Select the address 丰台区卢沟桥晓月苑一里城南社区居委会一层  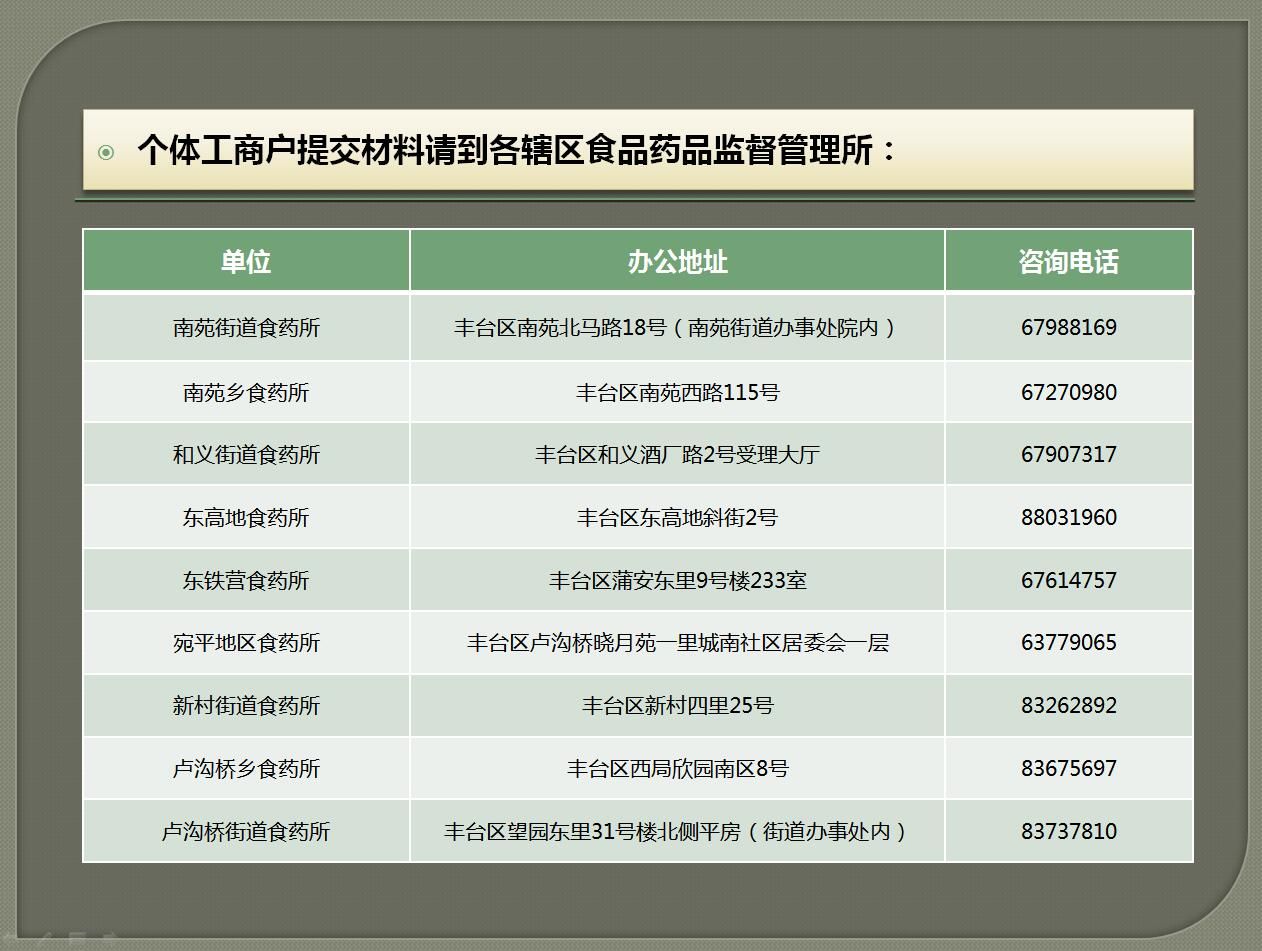(677, 642)
